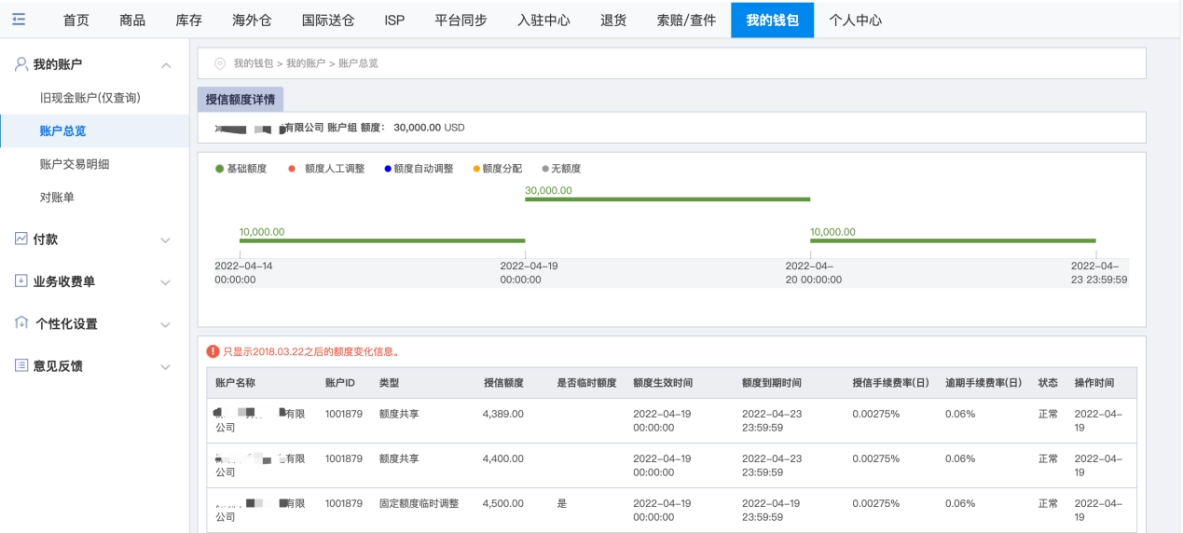The image size is (1183, 533).
Task: Click the red warning icon above table
Action: click(213, 352)
